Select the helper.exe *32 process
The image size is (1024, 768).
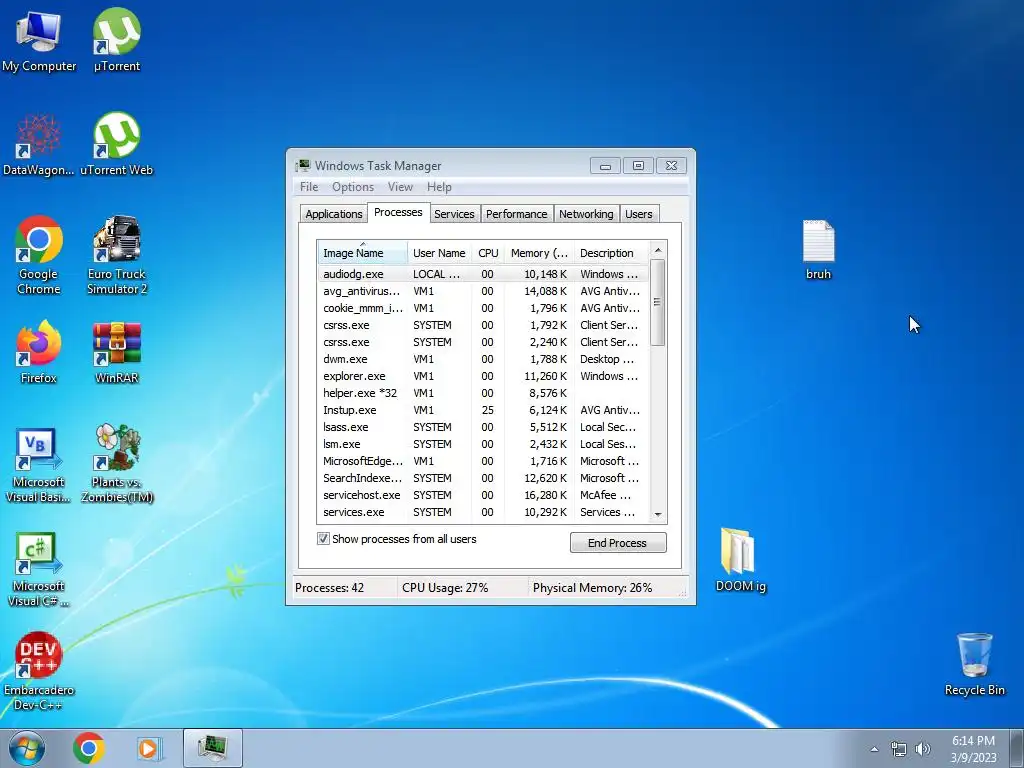483,393
